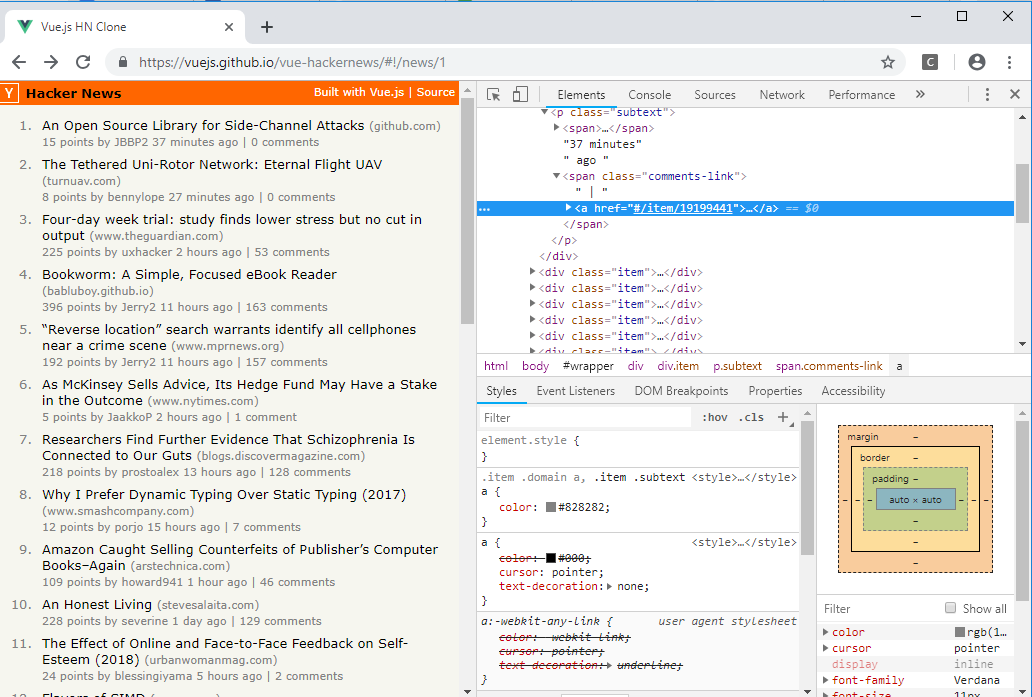Focus the Computed Filter field
This screenshot has width=1032, height=697.
pos(879,609)
